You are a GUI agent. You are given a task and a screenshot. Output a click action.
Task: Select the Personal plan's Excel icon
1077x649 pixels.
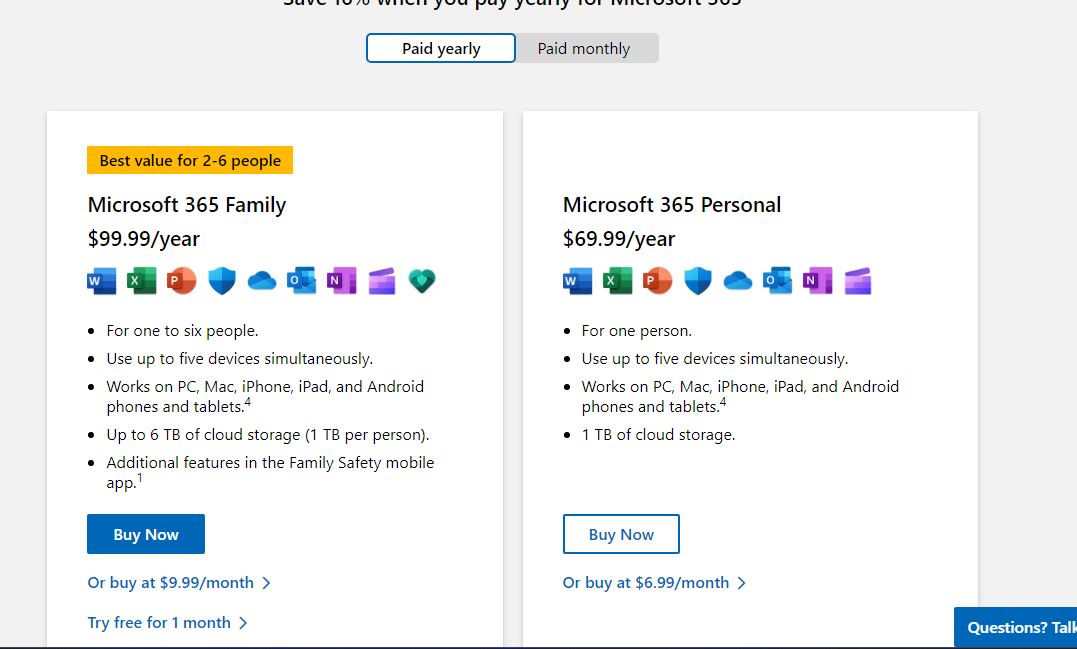tap(617, 281)
